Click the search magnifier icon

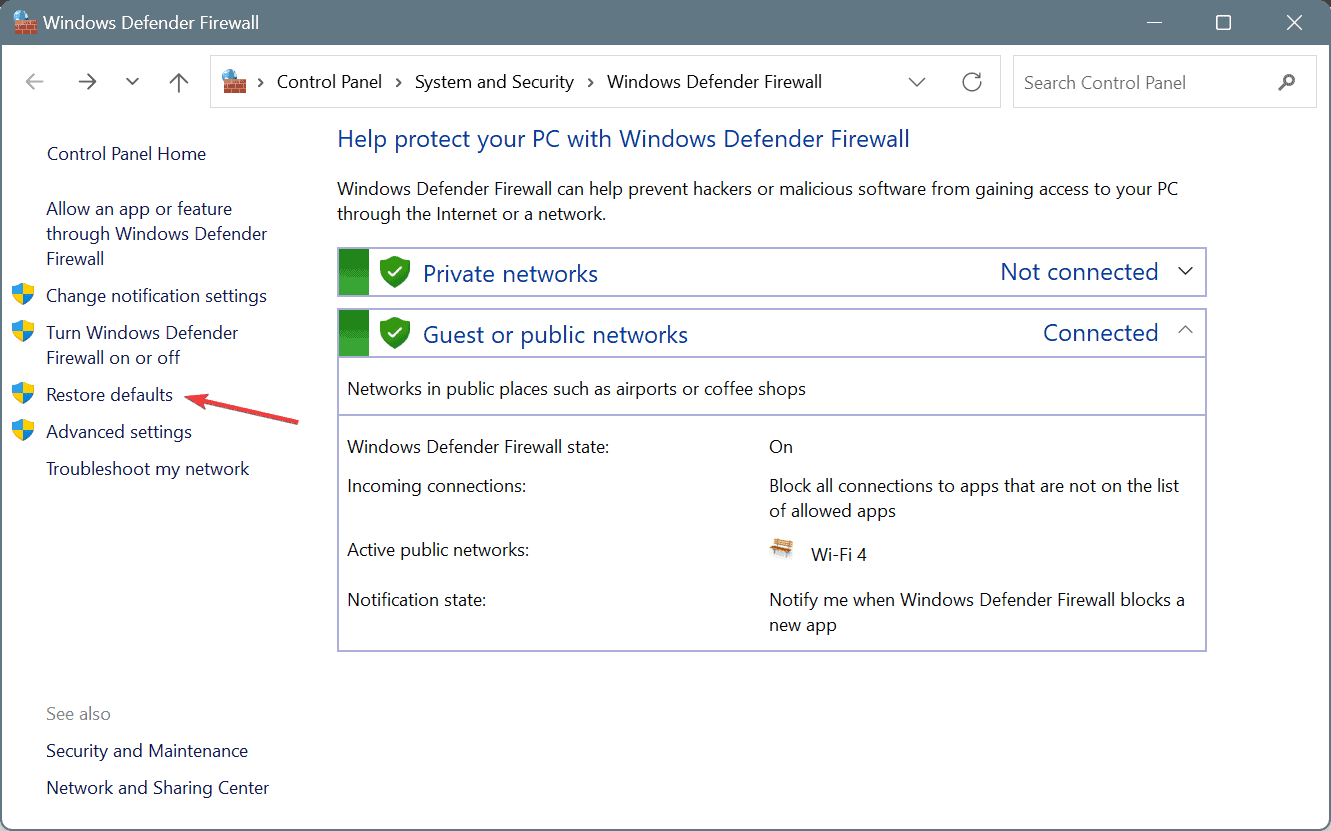1287,83
